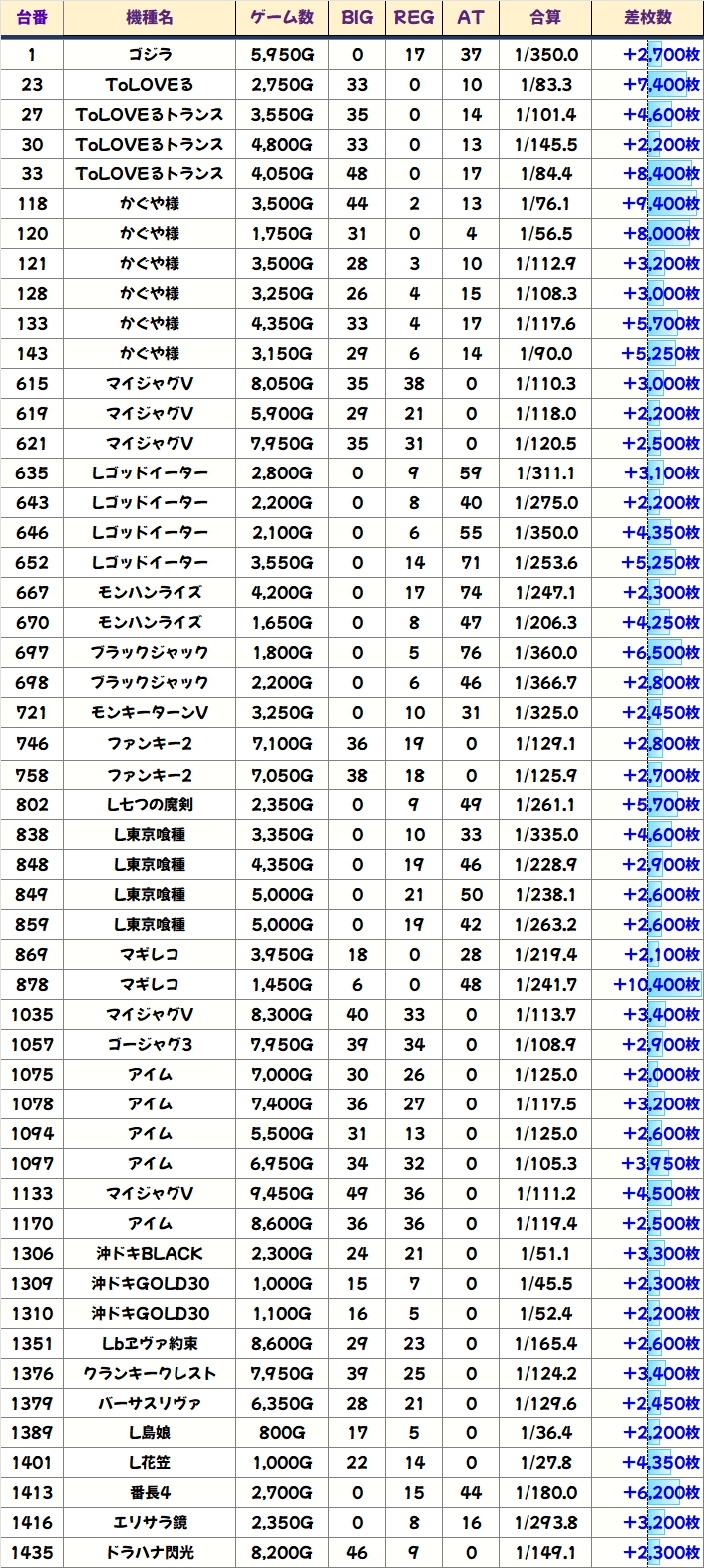Click machine number 1306 in 台番 column
The width and height of the screenshot is (704, 1568).
(32, 1253)
